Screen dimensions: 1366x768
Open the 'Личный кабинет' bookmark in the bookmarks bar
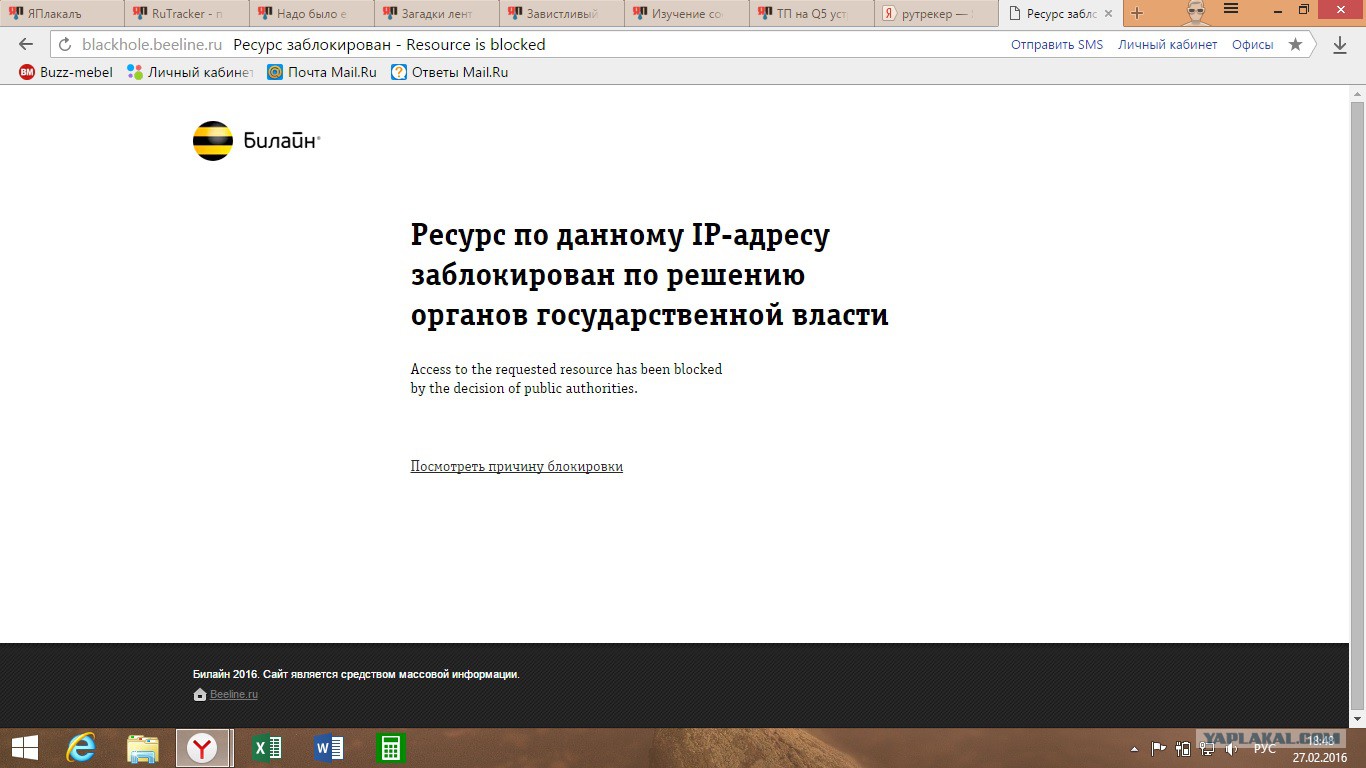click(x=190, y=72)
